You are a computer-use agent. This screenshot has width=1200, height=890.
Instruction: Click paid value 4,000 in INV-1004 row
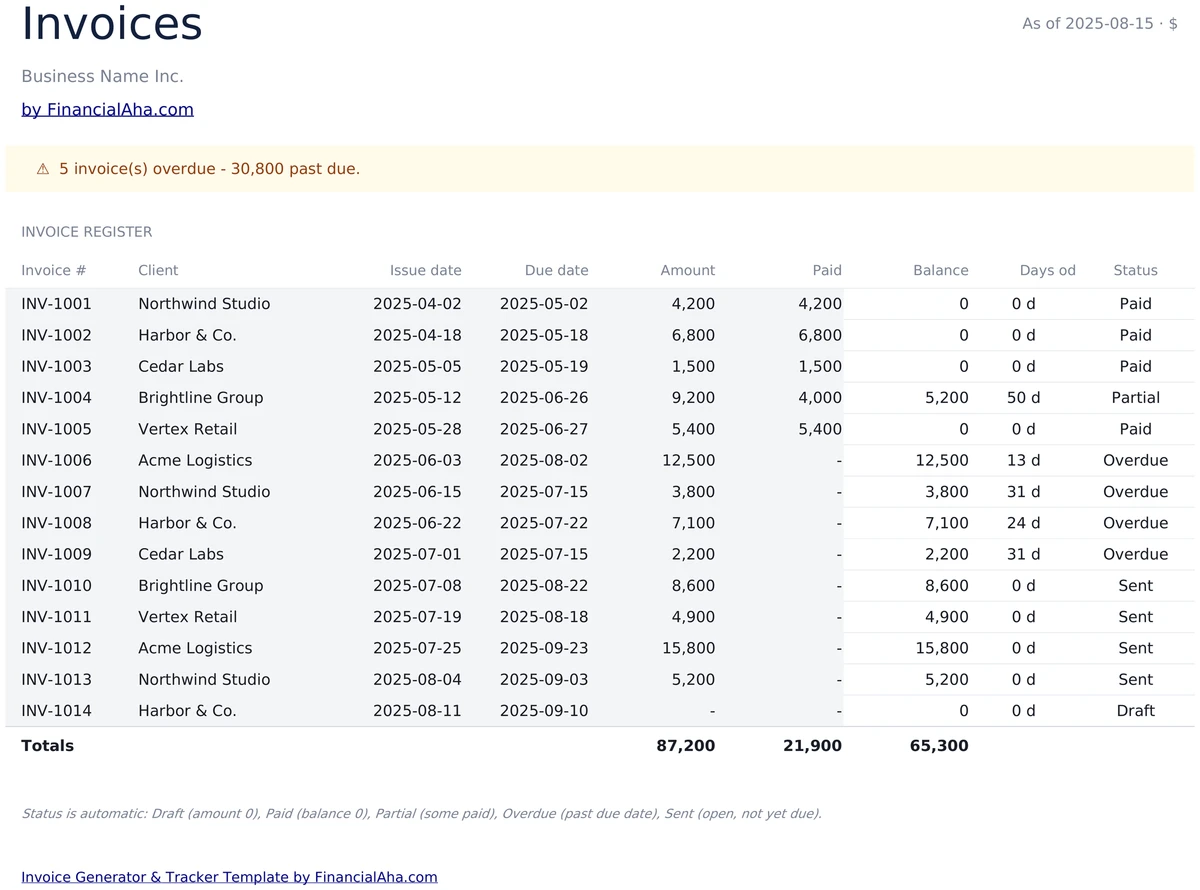tap(820, 398)
